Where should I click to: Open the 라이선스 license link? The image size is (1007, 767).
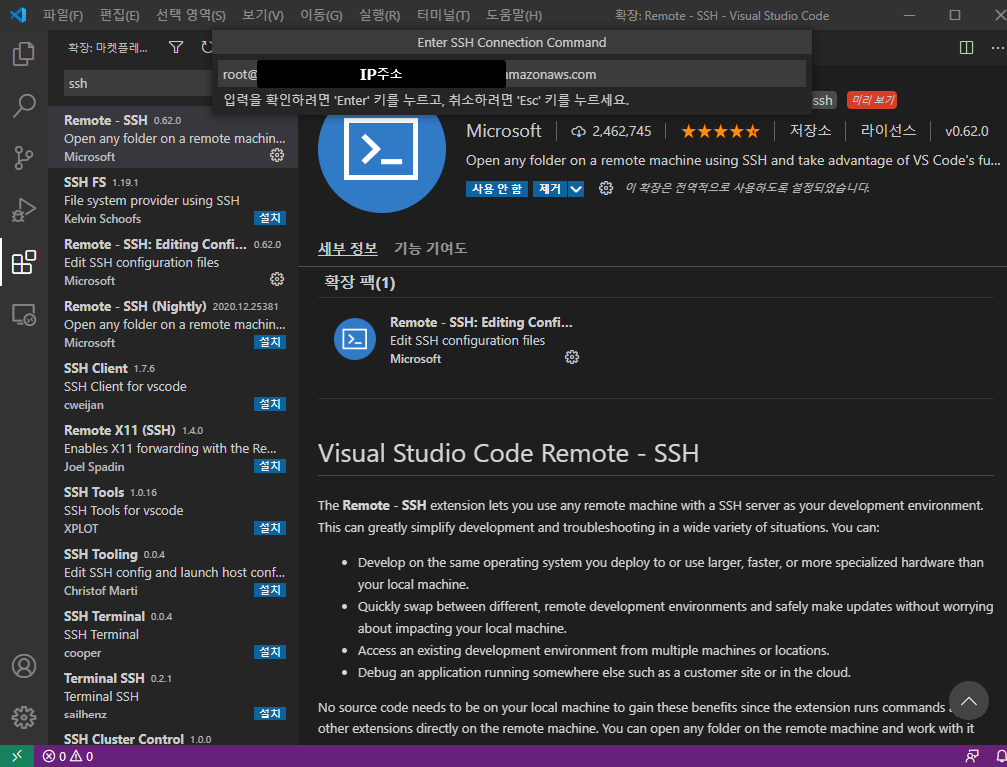point(888,131)
